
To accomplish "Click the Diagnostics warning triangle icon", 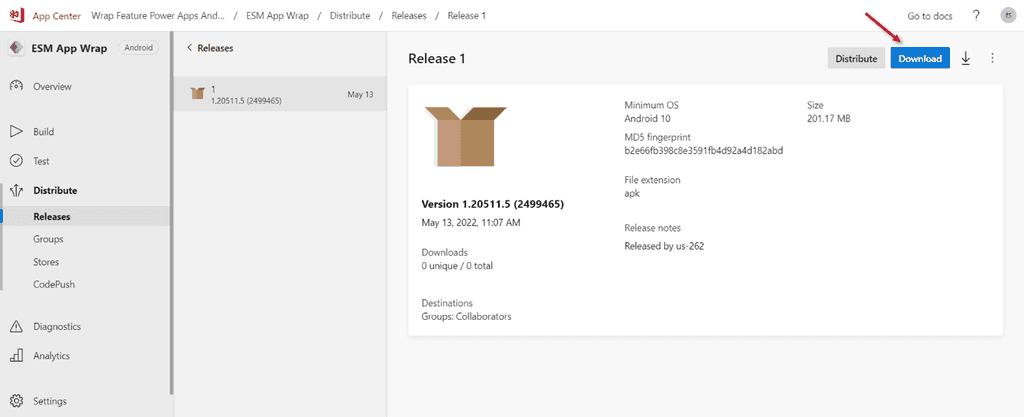I will click(16, 326).
